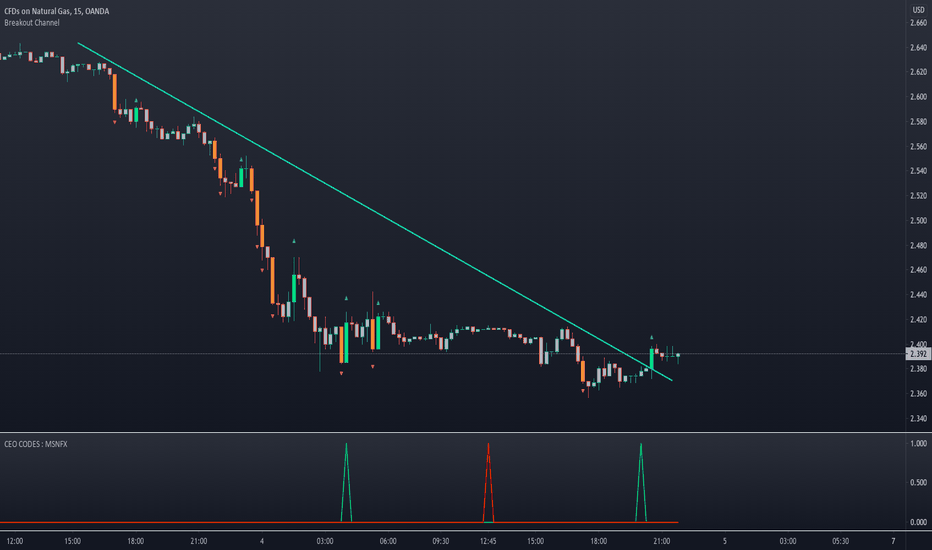Click the red spike in CEO CODES pane
Screen dimensions: 932x550
[x=488, y=483]
